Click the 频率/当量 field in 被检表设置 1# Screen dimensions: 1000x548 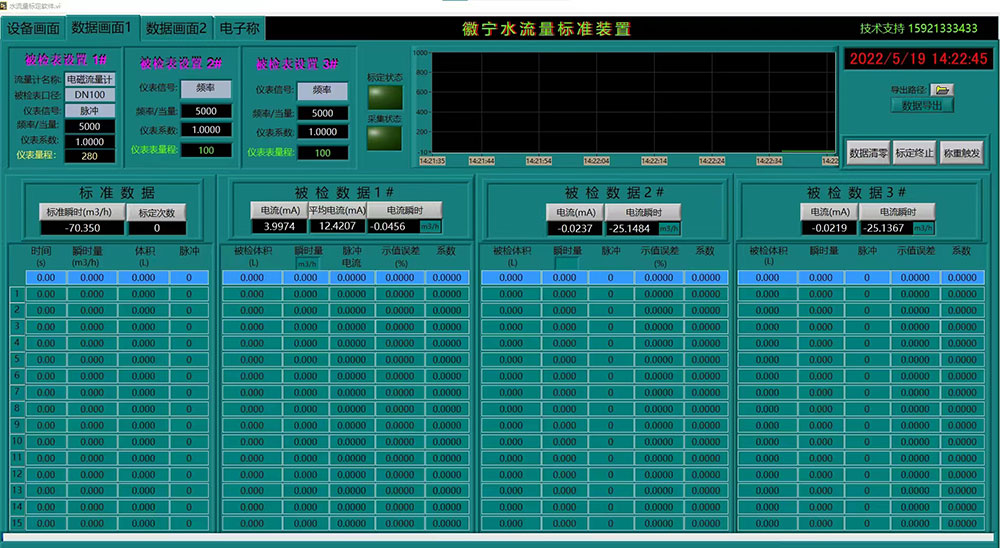tap(90, 126)
